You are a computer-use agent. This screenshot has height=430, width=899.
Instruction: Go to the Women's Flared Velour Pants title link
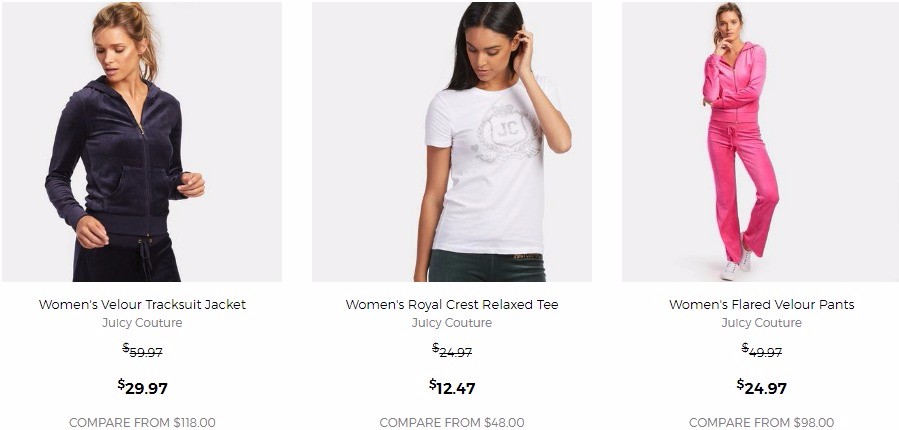[762, 304]
